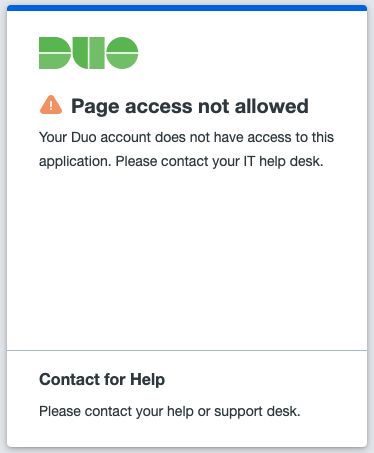The width and height of the screenshot is (374, 453).
Task: Click the 'support desk' phrase
Action: pyautogui.click(x=257, y=412)
